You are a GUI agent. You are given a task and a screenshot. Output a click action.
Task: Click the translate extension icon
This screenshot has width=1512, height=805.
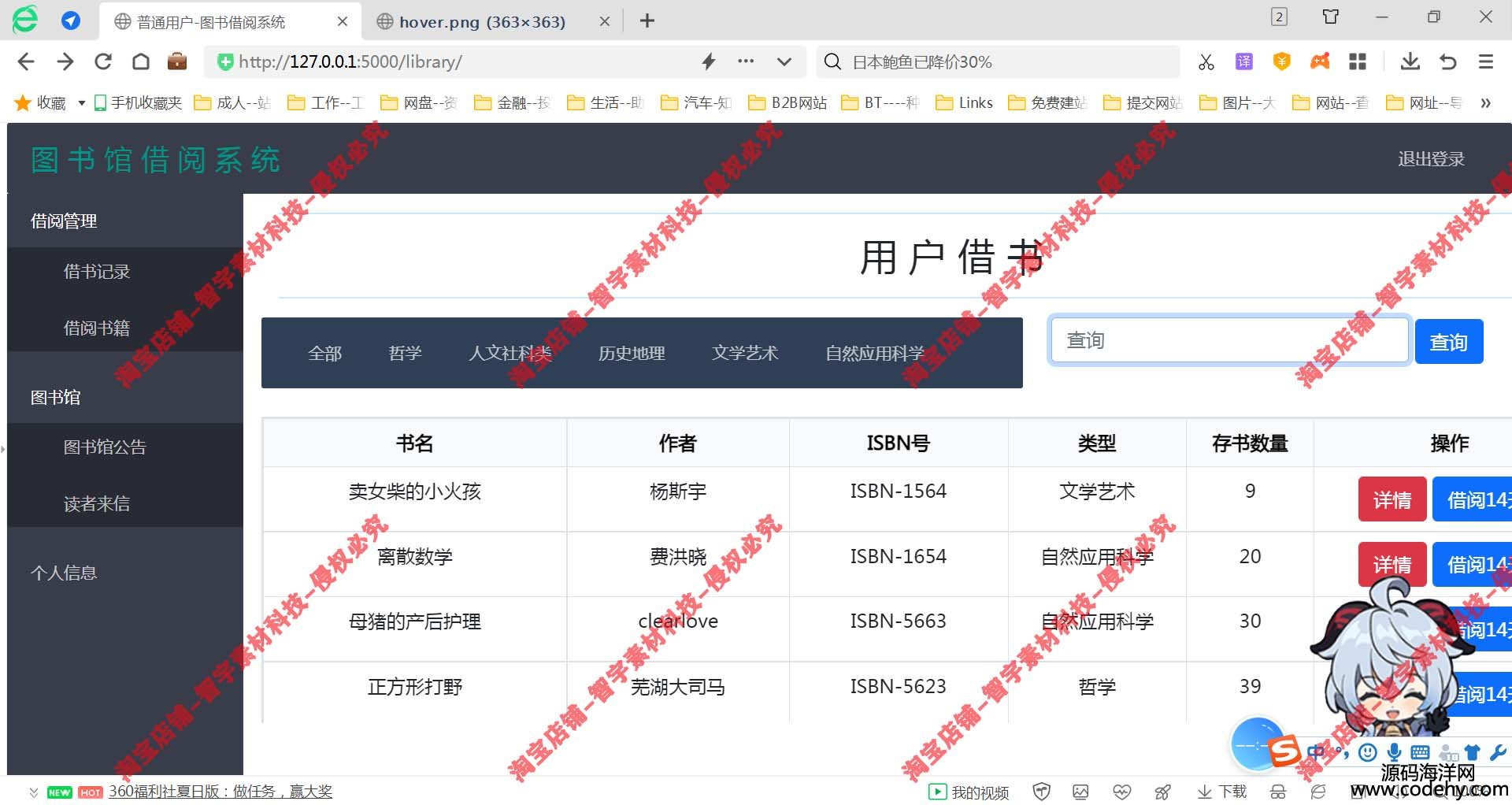[x=1243, y=61]
